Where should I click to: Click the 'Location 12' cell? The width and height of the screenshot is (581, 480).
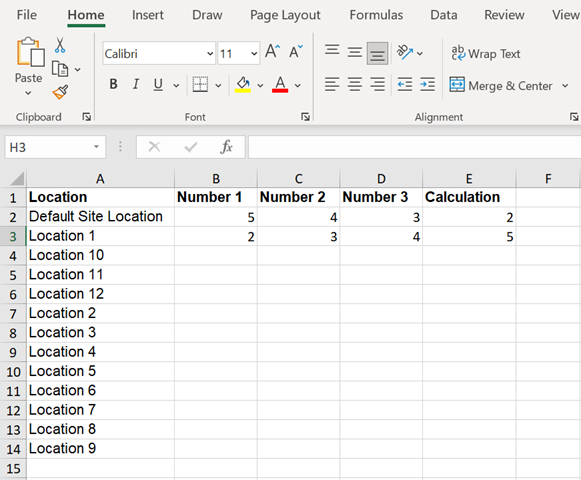(x=100, y=294)
